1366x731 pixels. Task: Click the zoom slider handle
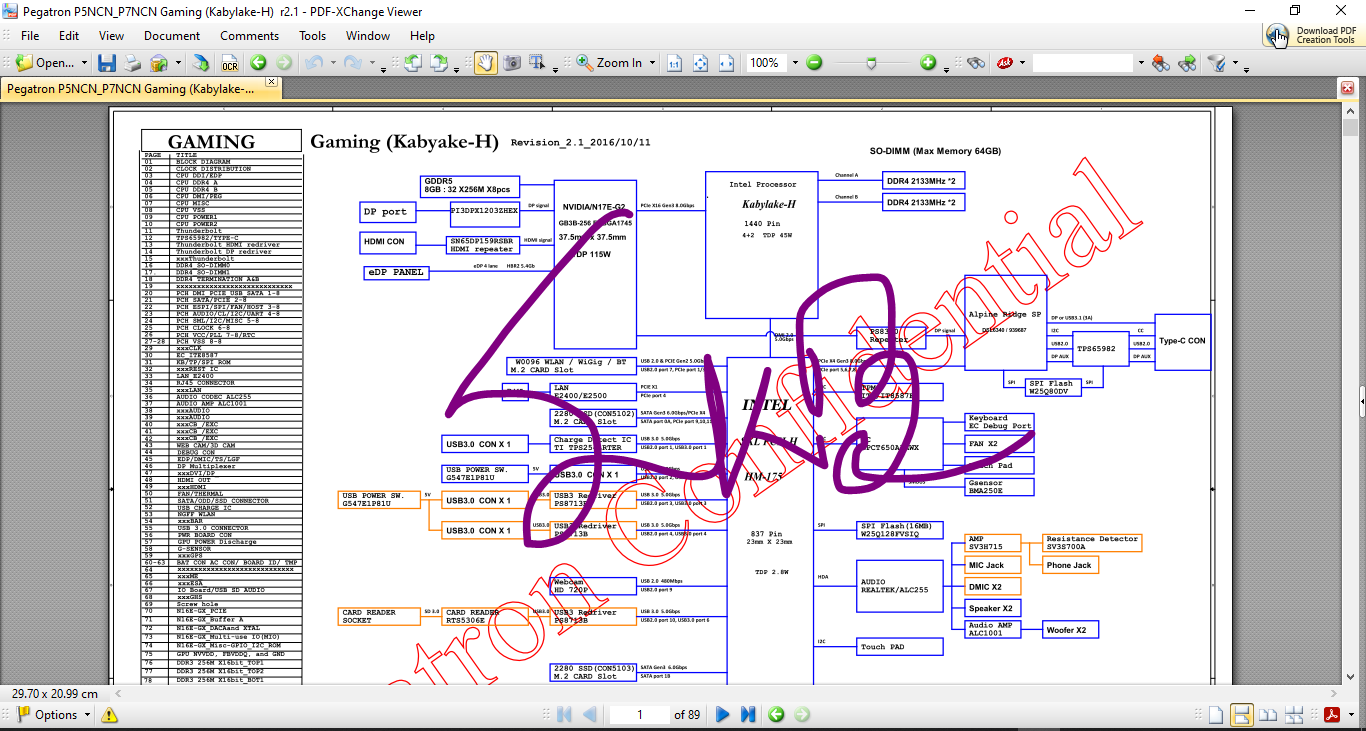point(872,62)
